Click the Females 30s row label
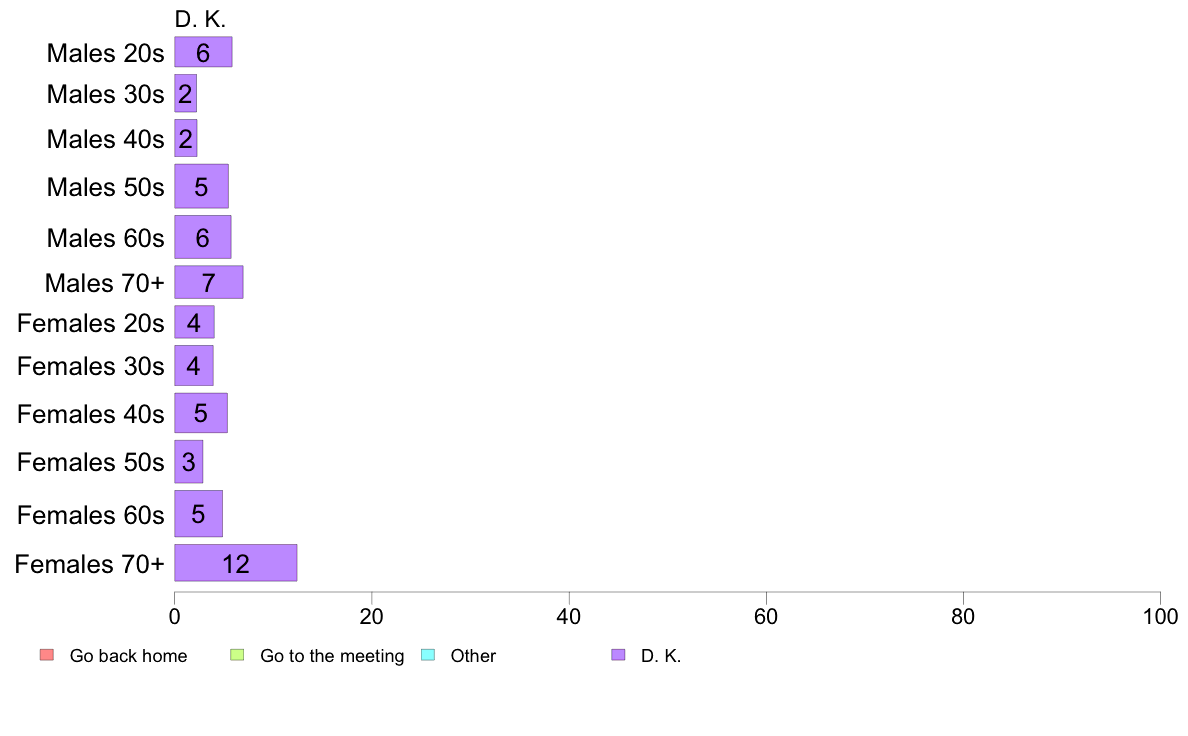The height and width of the screenshot is (736, 1188). [x=90, y=366]
